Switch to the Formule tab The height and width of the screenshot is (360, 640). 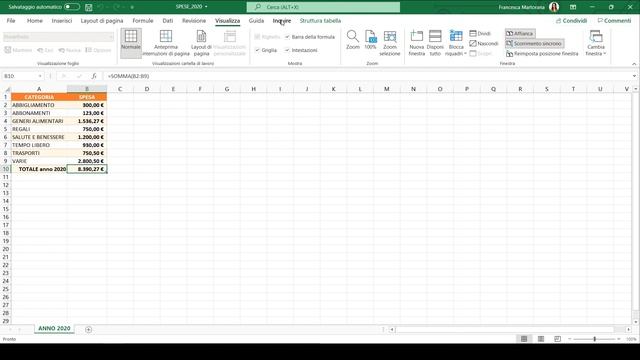(x=143, y=20)
